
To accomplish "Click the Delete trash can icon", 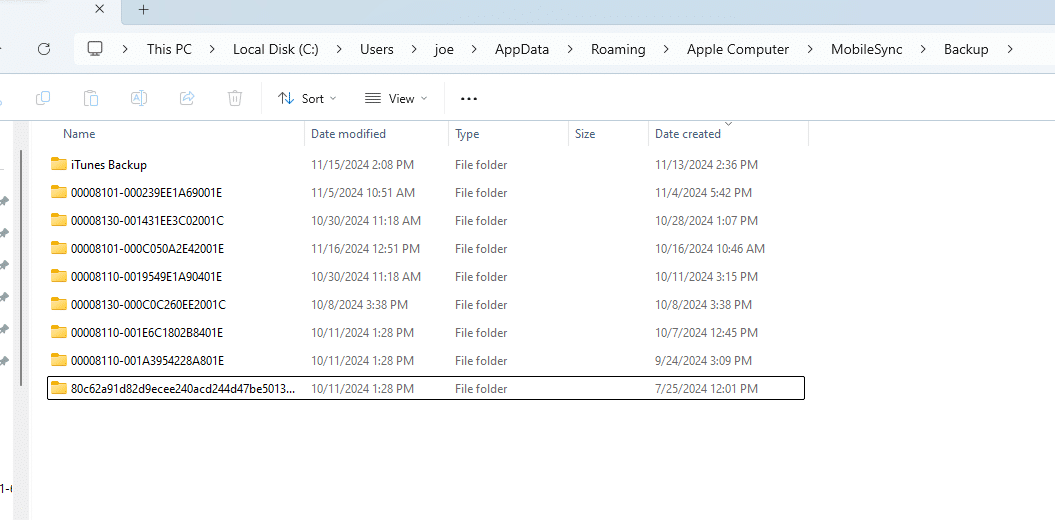I will pos(235,98).
